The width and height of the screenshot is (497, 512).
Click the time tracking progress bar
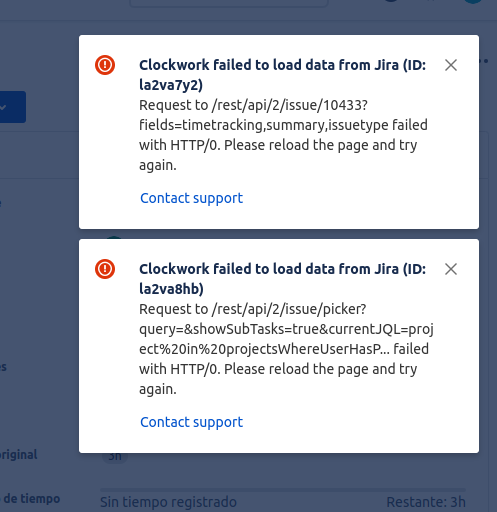click(x=283, y=490)
